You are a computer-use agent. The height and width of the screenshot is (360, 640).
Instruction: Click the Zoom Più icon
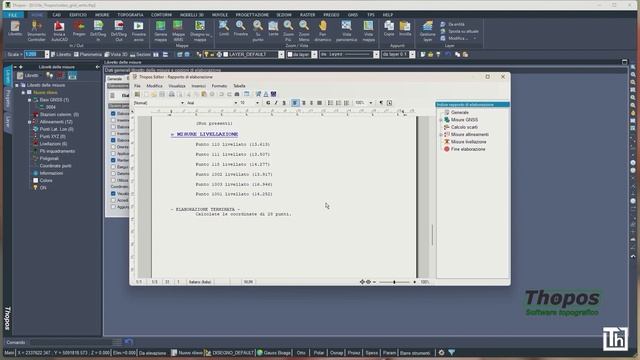pyautogui.click(x=288, y=31)
